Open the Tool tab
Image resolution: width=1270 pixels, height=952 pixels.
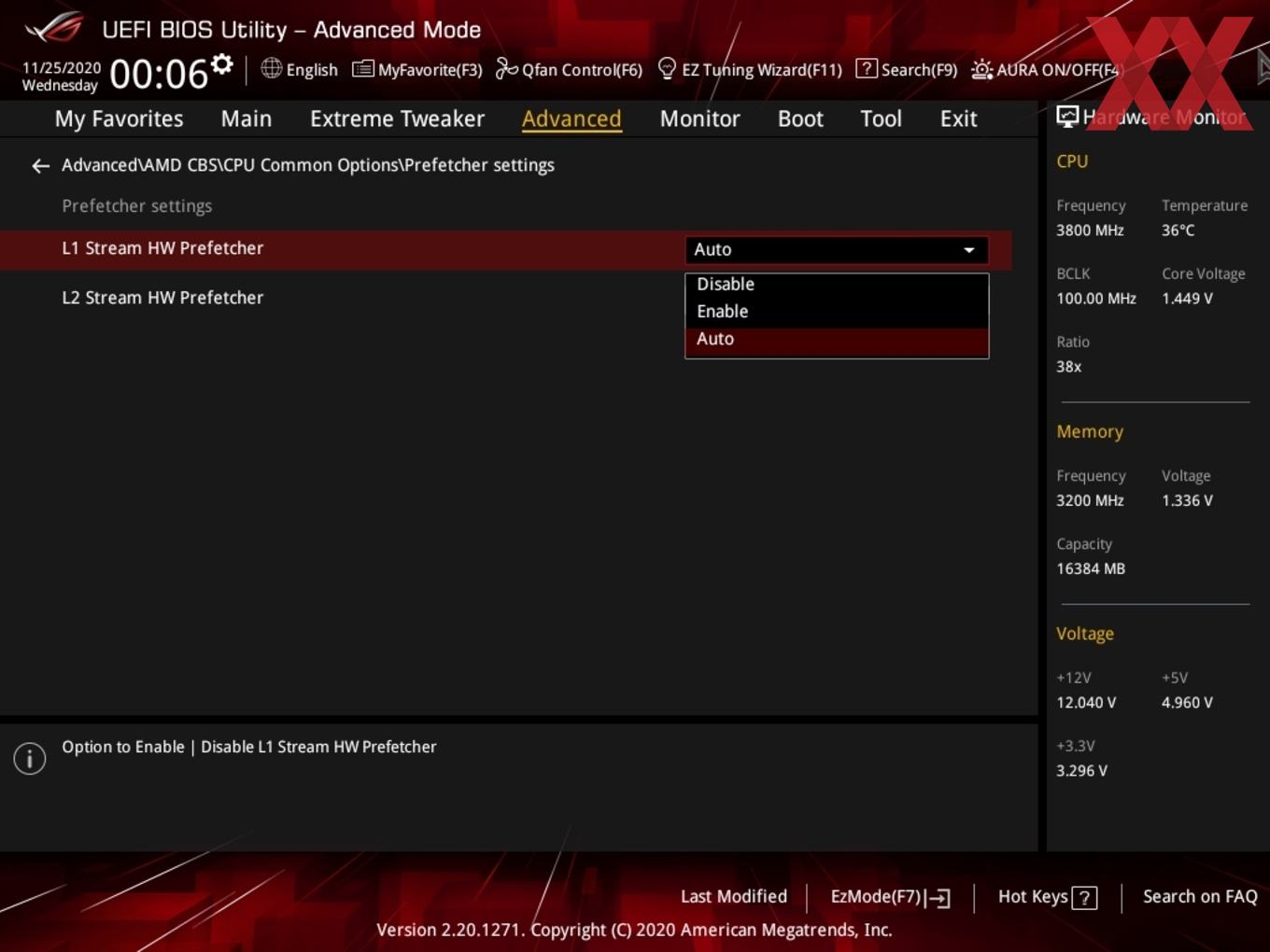tap(881, 119)
